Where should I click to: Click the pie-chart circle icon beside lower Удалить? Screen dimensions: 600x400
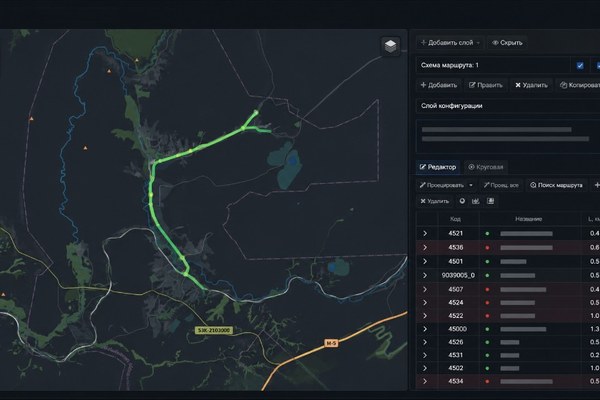click(462, 201)
